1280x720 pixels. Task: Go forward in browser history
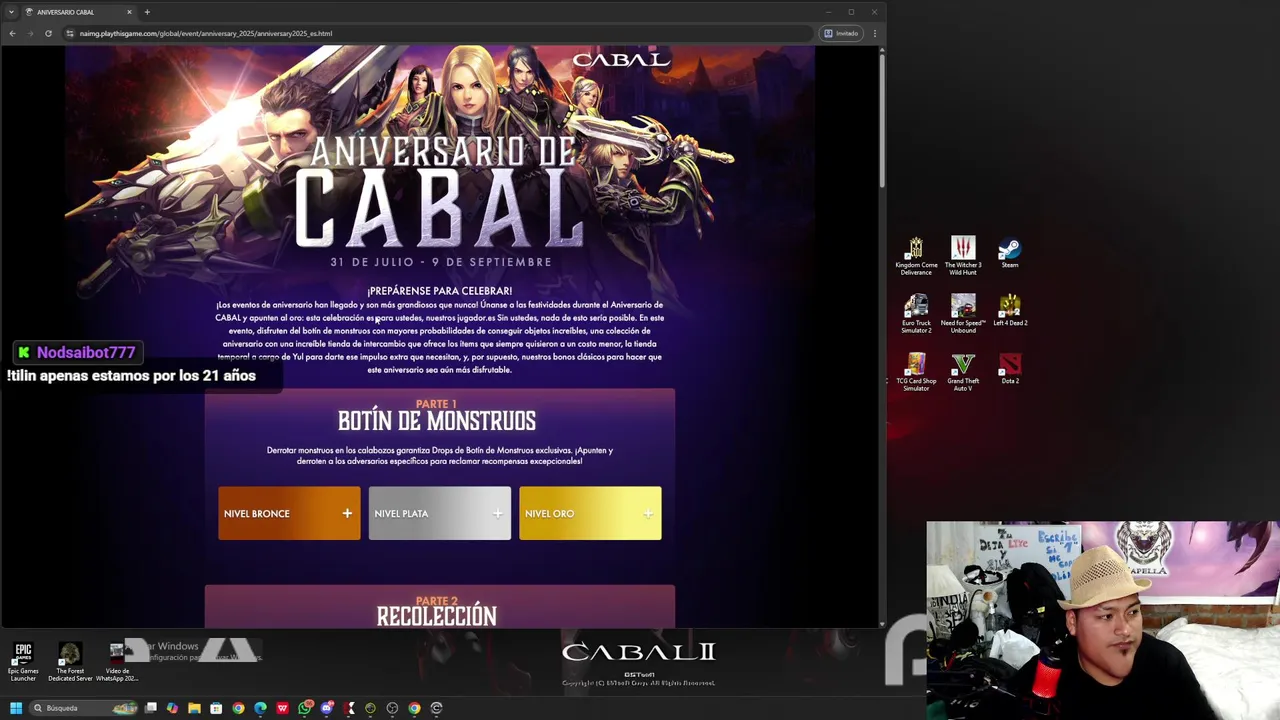[30, 33]
